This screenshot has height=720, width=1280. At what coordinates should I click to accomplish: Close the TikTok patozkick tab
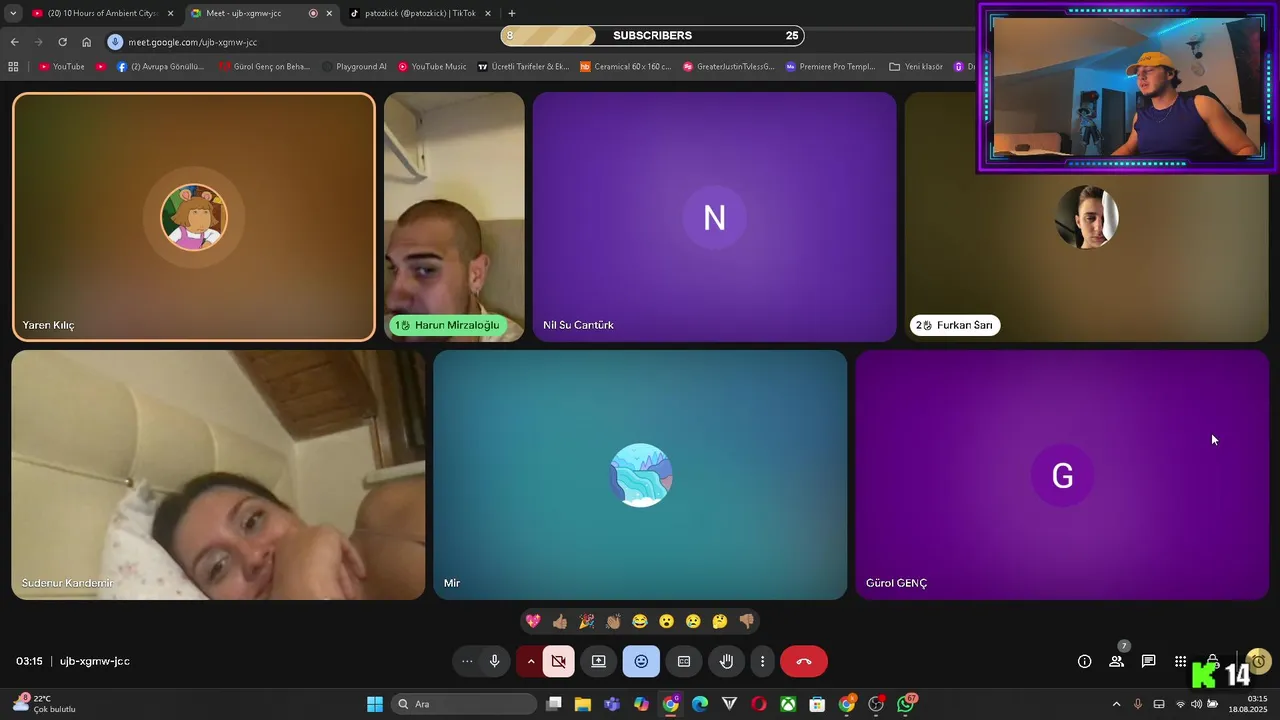click(x=488, y=13)
